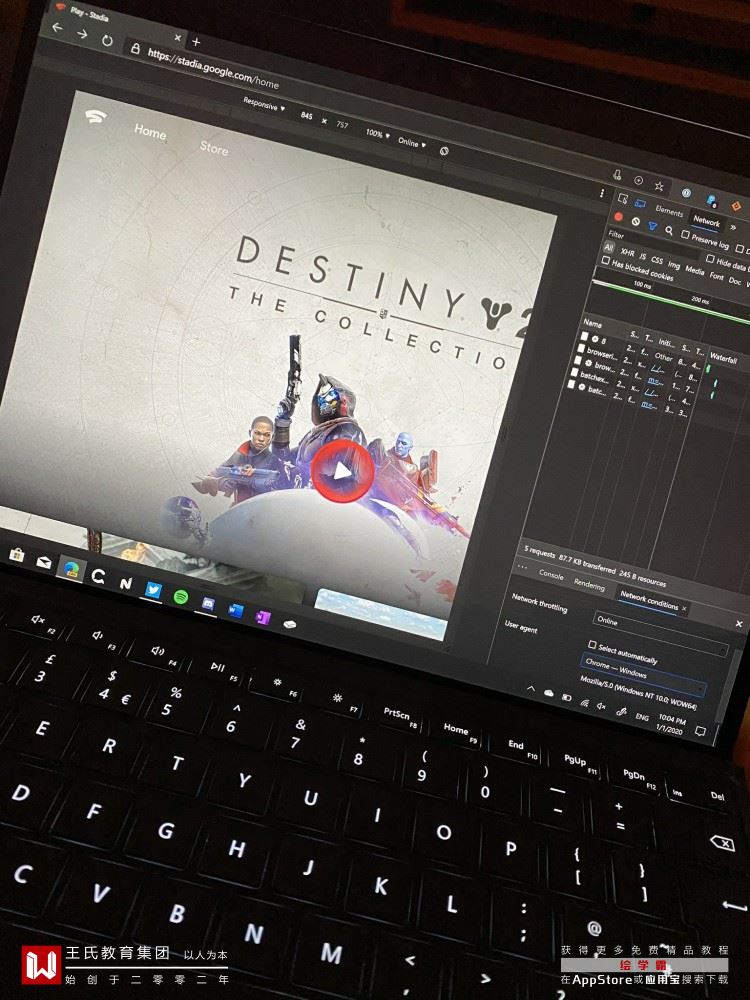Expand more DevTools tabs chevron
This screenshot has width=750, height=1000.
[733, 227]
